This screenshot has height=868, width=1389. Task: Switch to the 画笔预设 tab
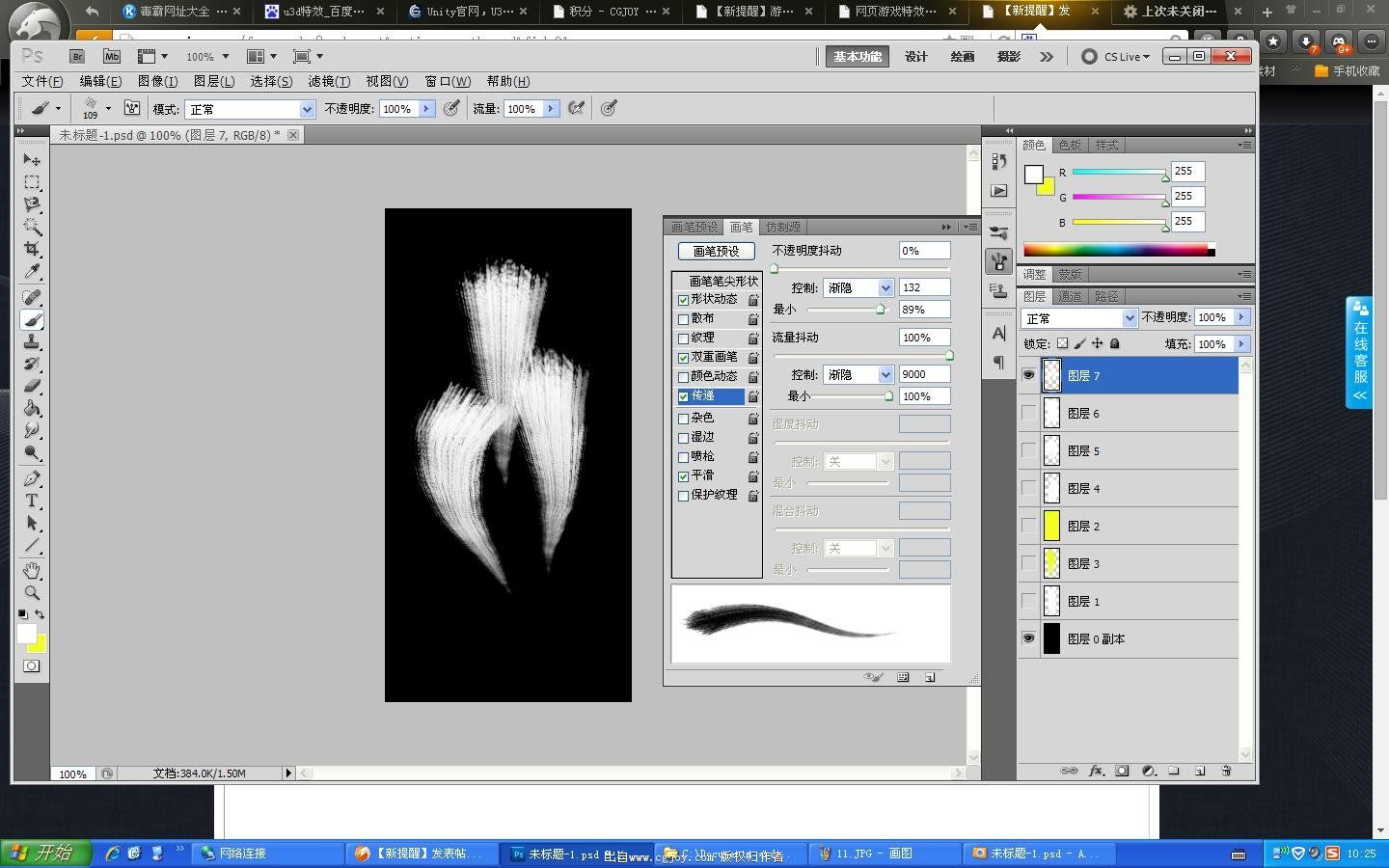point(694,227)
